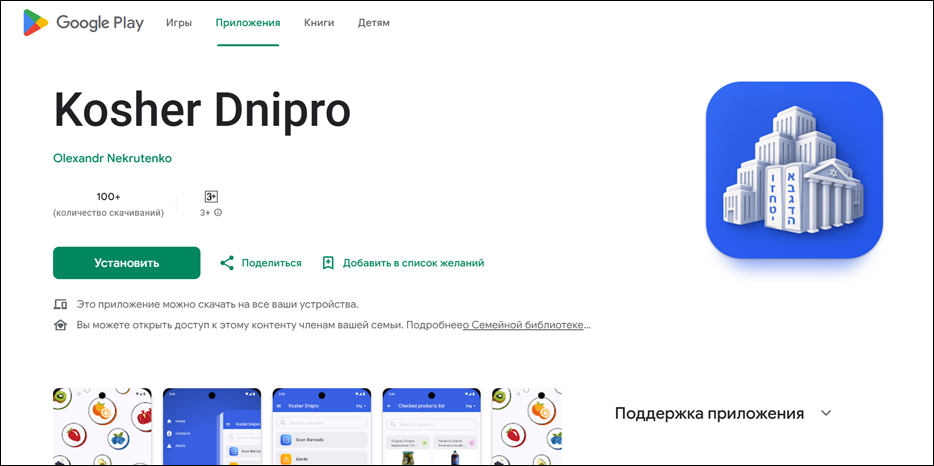
Task: Open the Scan Barcode screenshot thumbnail
Action: tap(322, 427)
